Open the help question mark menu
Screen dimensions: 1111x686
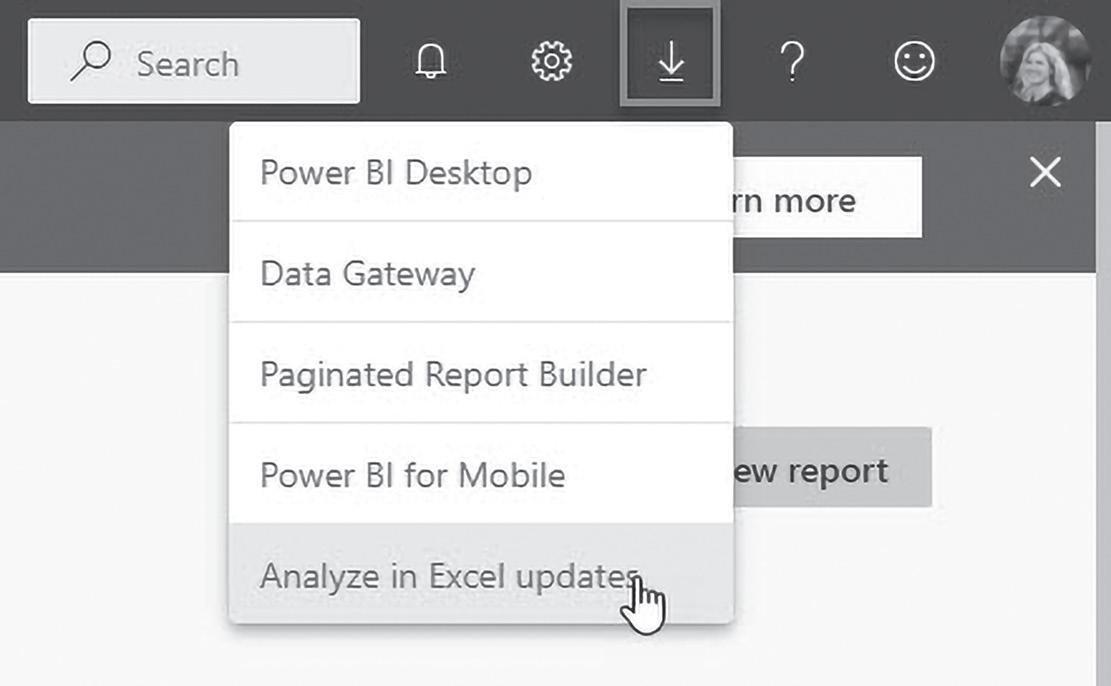[x=791, y=63]
